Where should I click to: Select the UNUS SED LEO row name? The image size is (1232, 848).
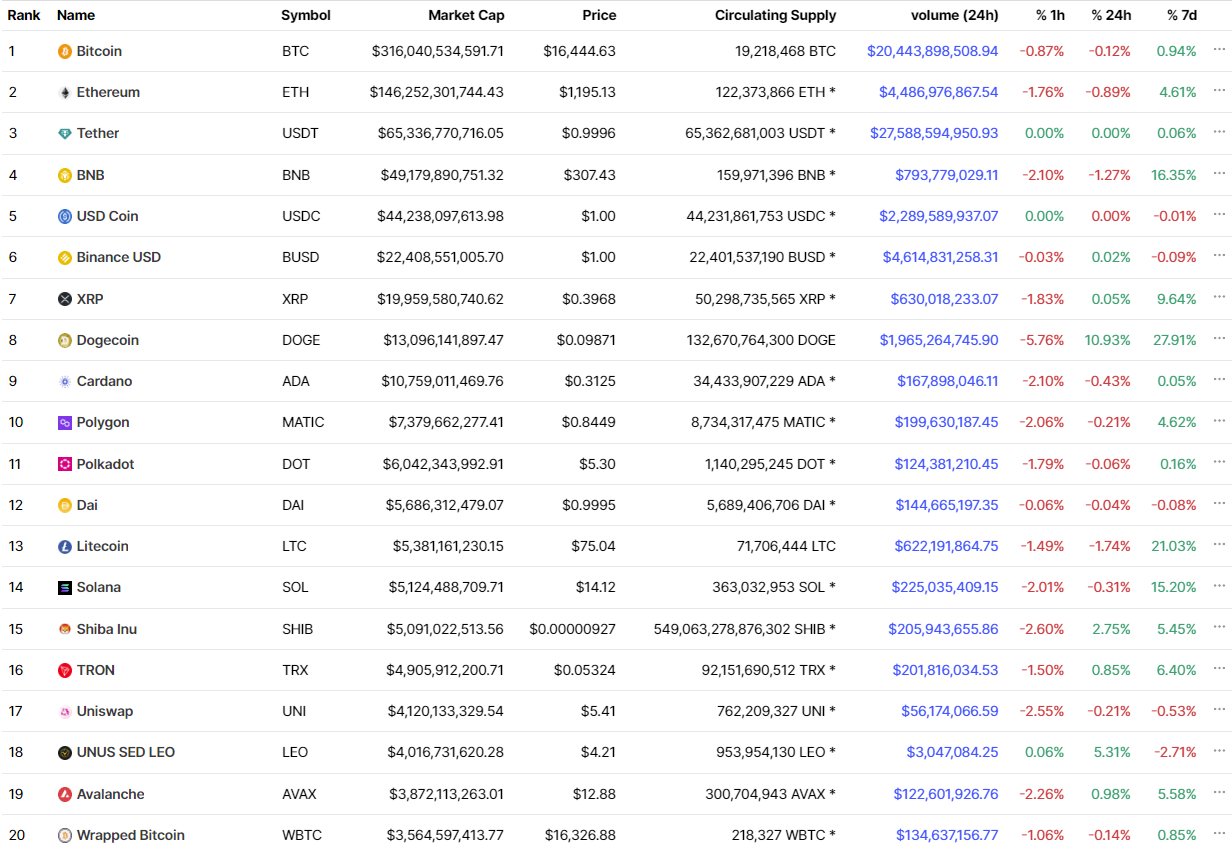pyautogui.click(x=126, y=752)
